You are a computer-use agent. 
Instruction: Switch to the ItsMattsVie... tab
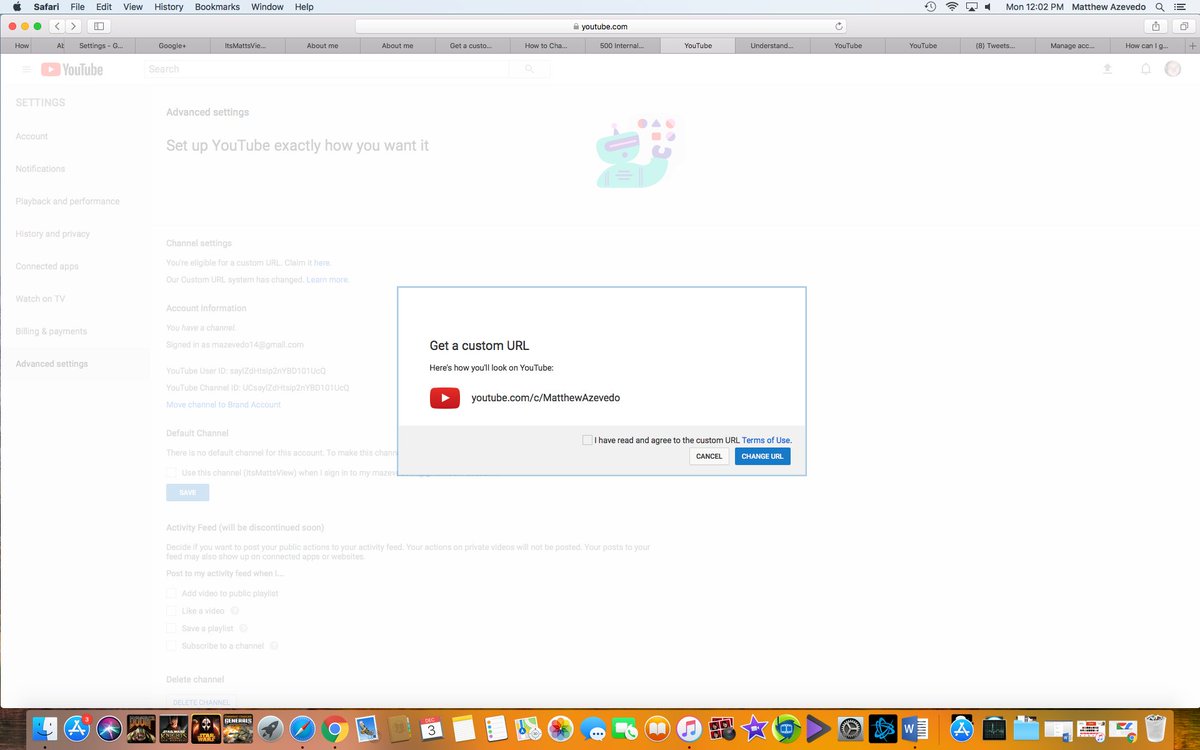tap(247, 45)
